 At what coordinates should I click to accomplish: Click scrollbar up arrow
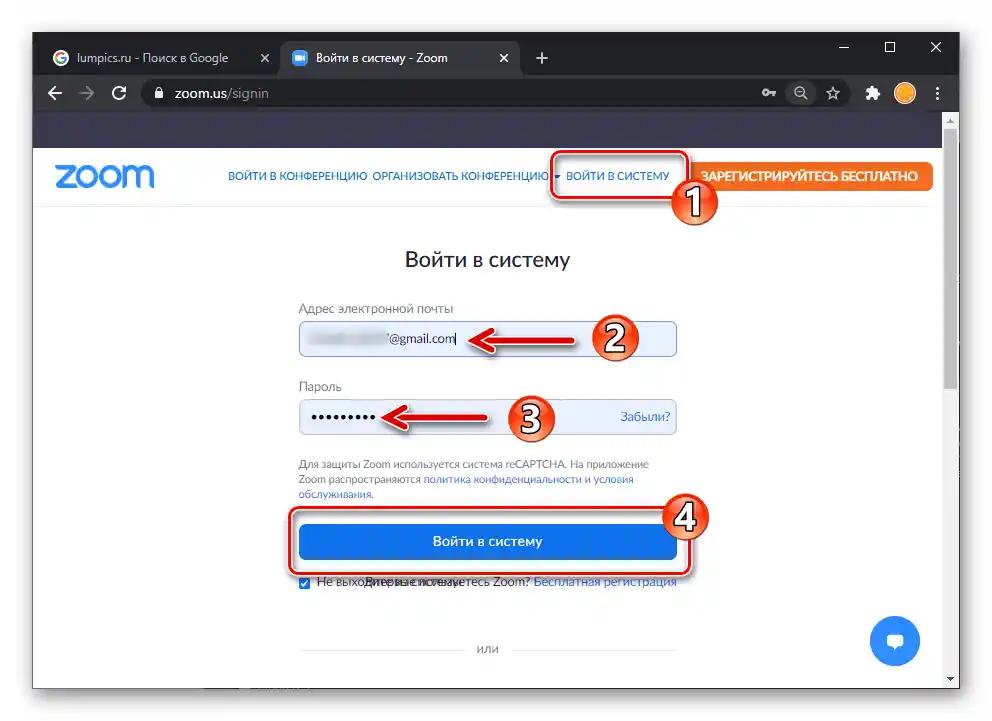click(950, 120)
